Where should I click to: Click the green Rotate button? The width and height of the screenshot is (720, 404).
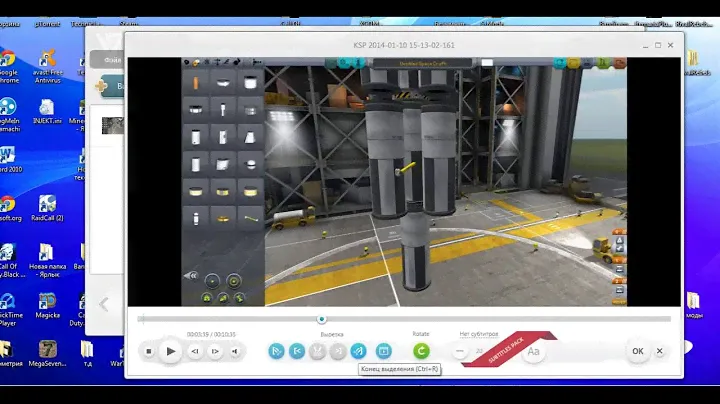click(x=421, y=351)
